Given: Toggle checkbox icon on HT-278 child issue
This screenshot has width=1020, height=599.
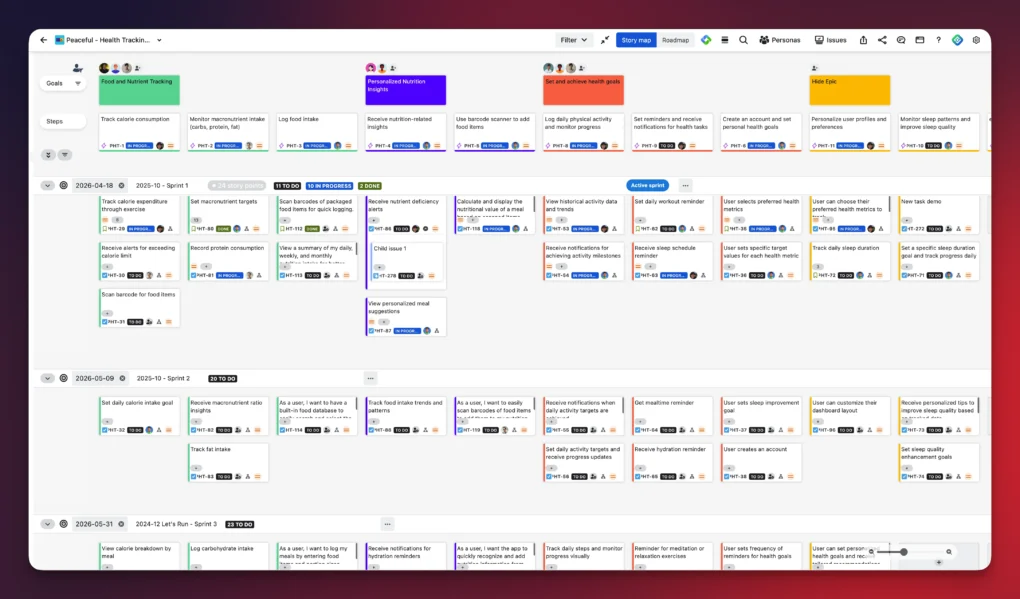Looking at the screenshot, I should 375,276.
